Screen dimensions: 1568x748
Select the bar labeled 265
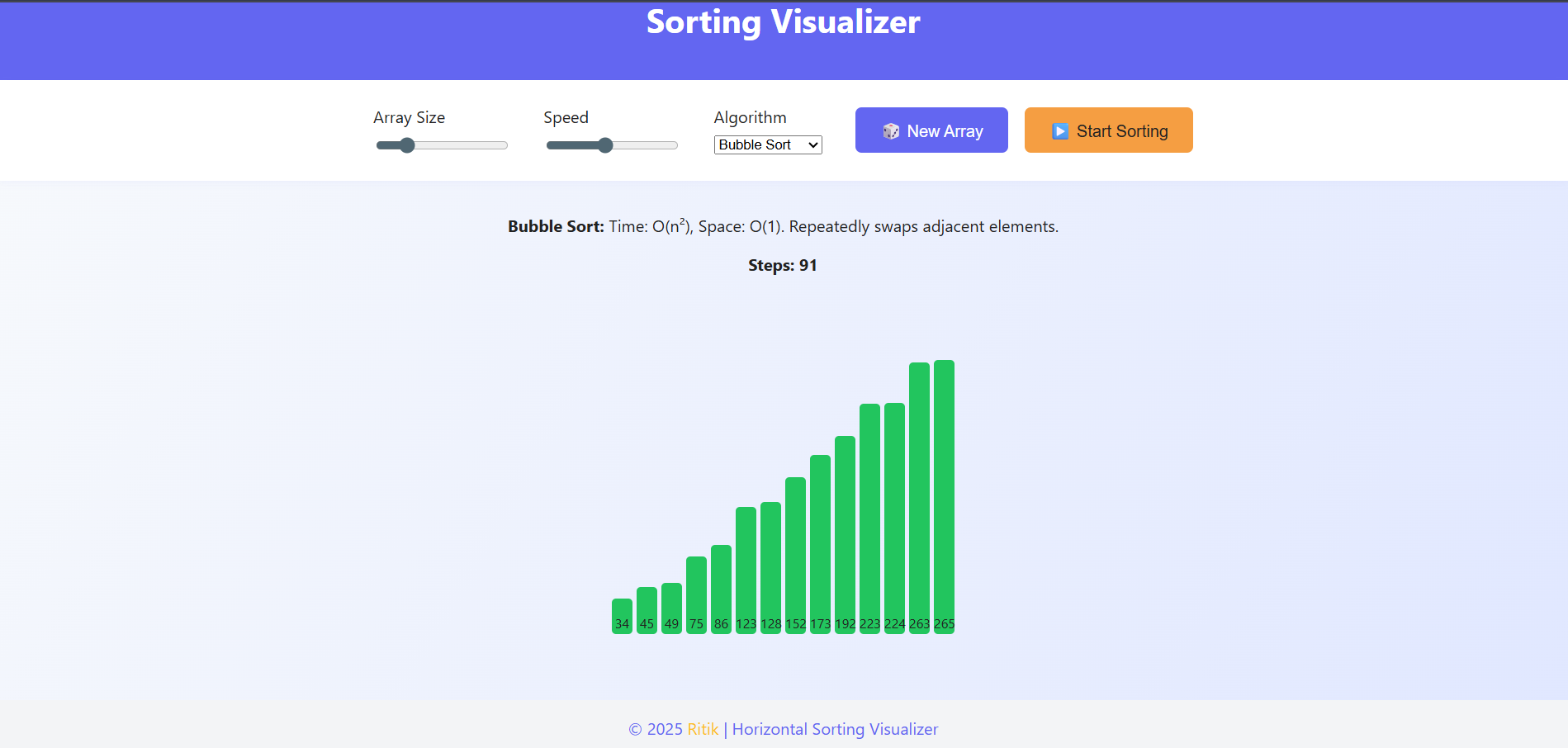click(944, 495)
